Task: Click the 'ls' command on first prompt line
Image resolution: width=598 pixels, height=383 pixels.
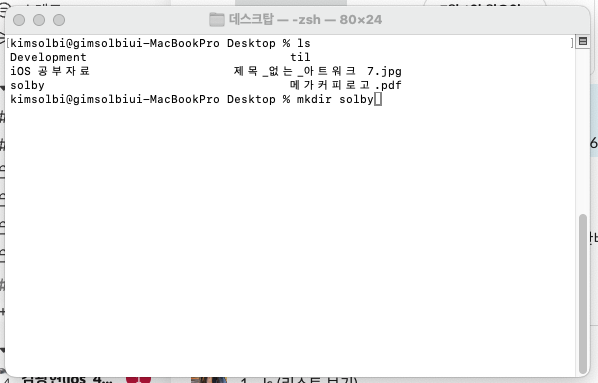Action: 304,43
